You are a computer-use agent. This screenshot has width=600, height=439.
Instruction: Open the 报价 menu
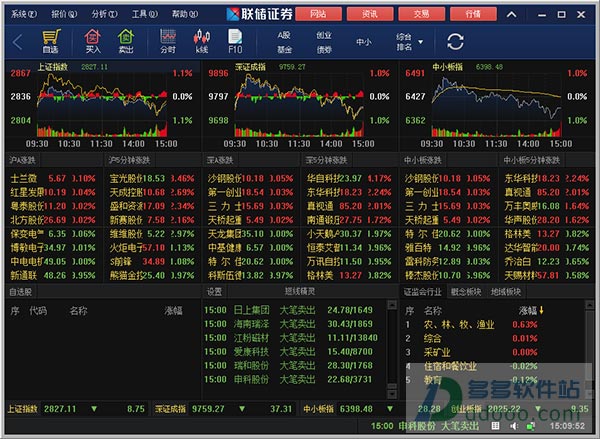(64, 14)
